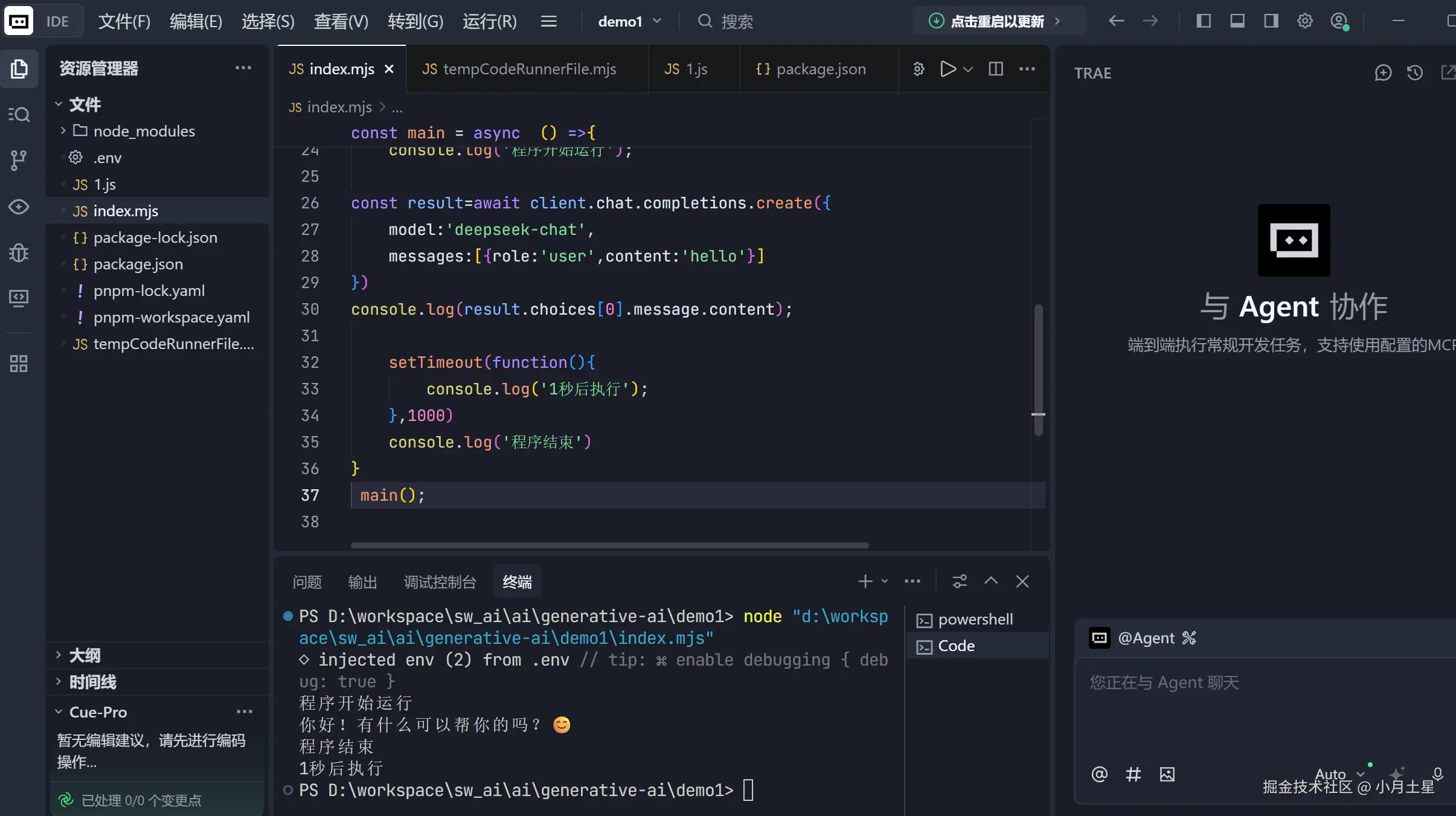Expand the 时间线 timeline section
The height and width of the screenshot is (816, 1456).
click(59, 681)
